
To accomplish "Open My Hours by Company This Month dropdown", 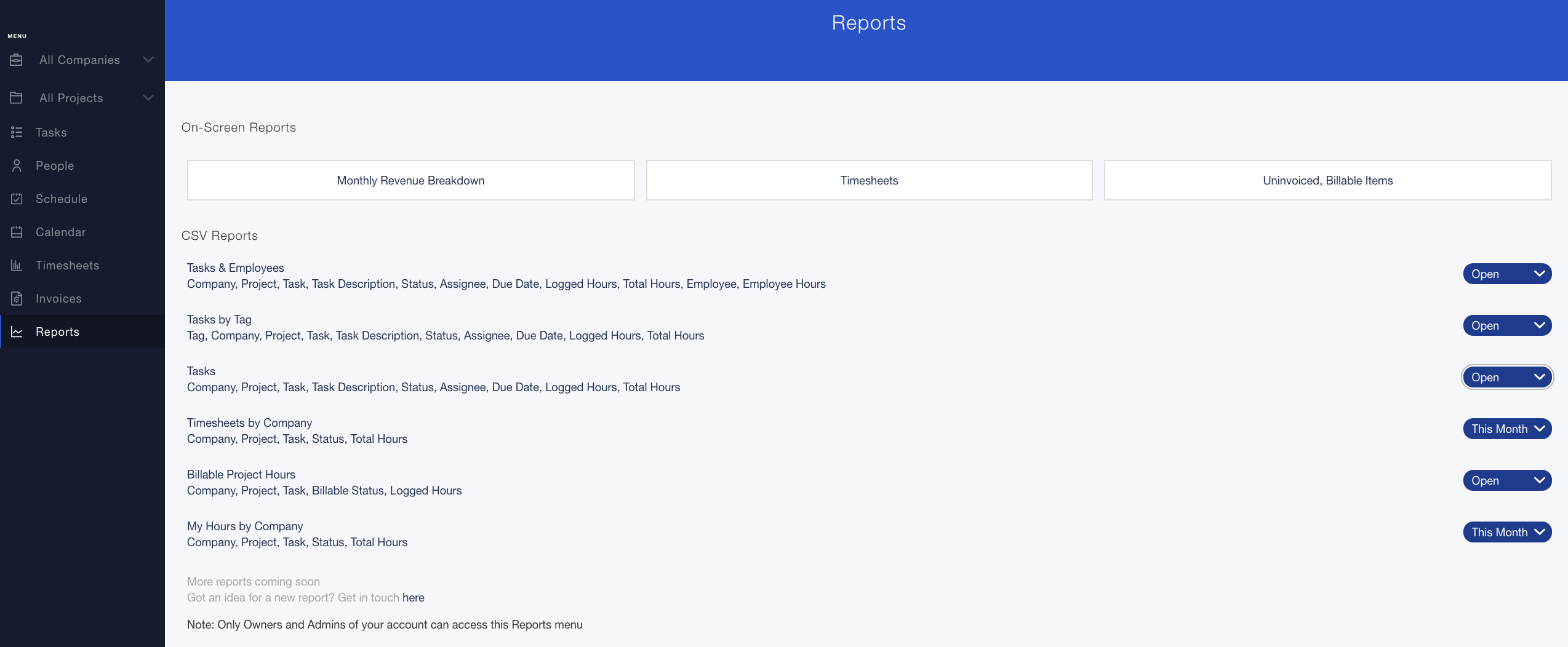I will [x=1507, y=532].
